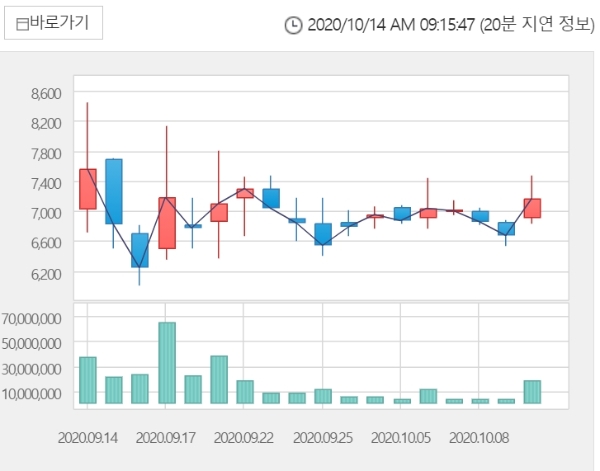
Task: Click the 2020/10/14 AM 09:15:47 timestamp text
Action: [391, 25]
